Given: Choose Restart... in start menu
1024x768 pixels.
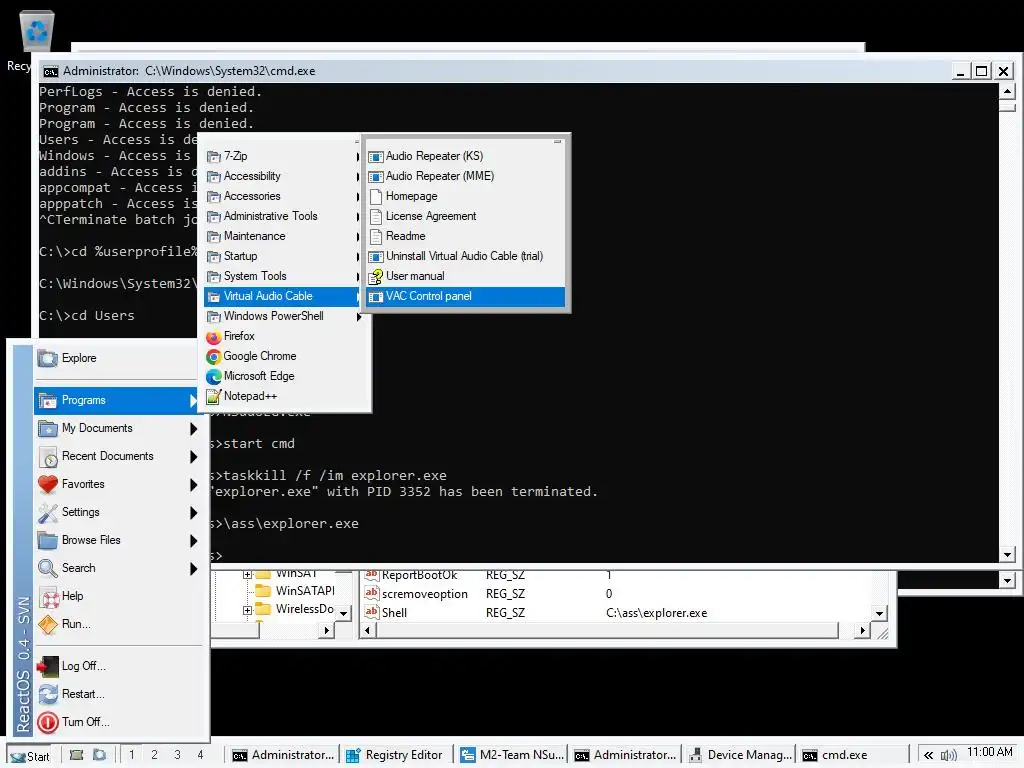Looking at the screenshot, I should pyautogui.click(x=118, y=694).
